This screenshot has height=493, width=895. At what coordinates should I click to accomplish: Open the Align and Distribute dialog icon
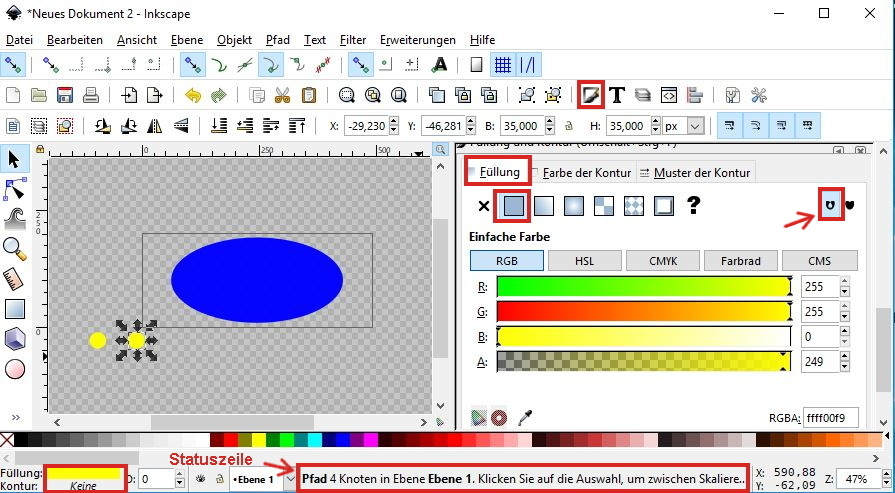pyautogui.click(x=696, y=95)
